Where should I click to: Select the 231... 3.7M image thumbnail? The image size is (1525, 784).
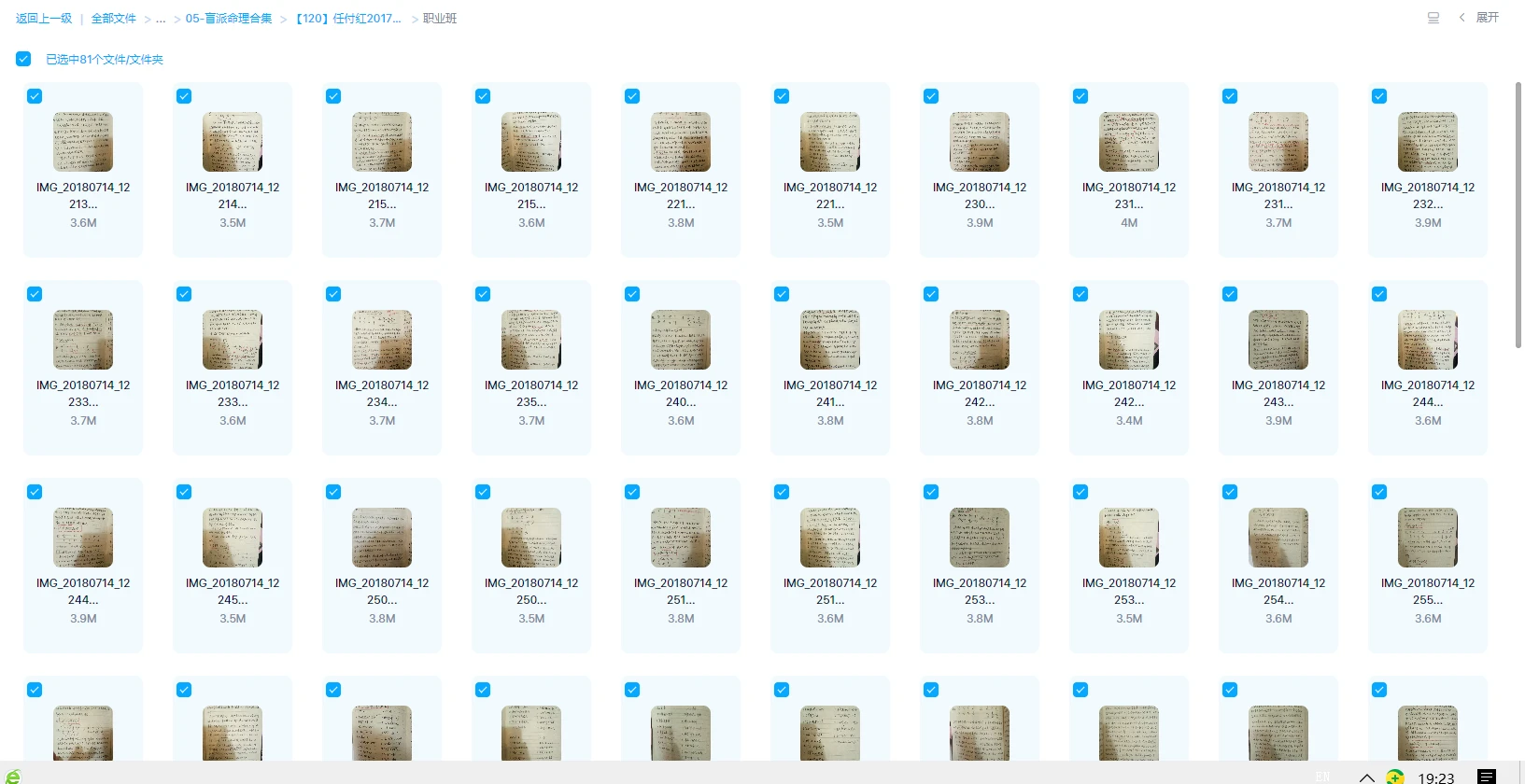point(1278,142)
